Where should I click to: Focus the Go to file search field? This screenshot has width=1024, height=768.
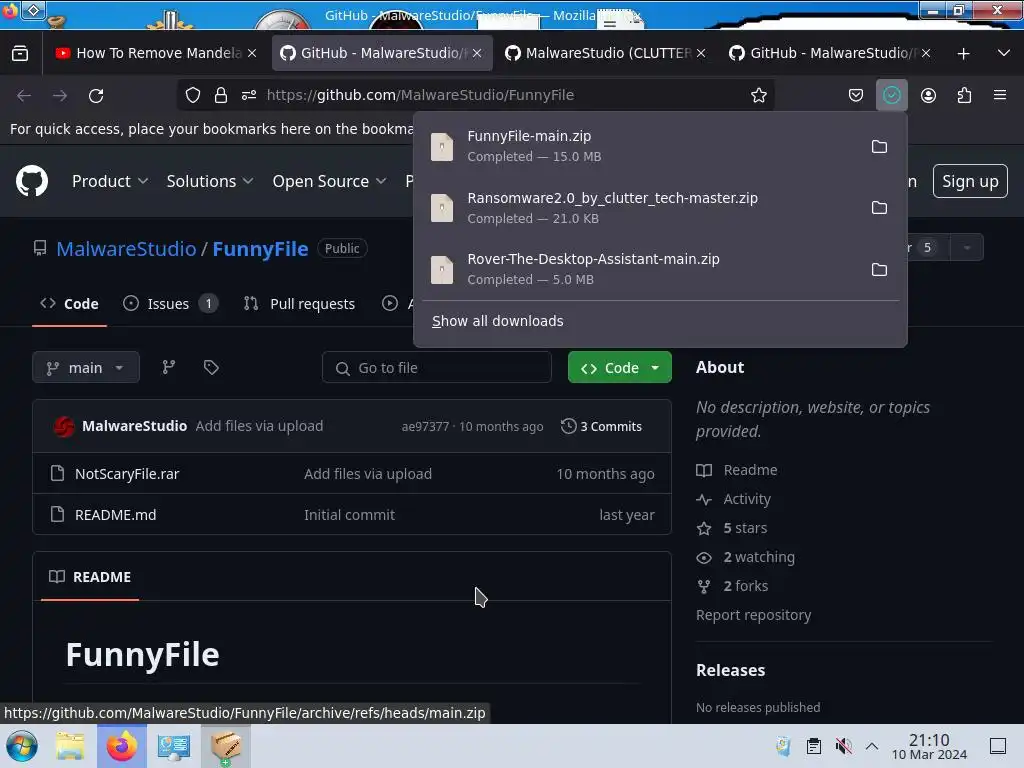(x=436, y=368)
